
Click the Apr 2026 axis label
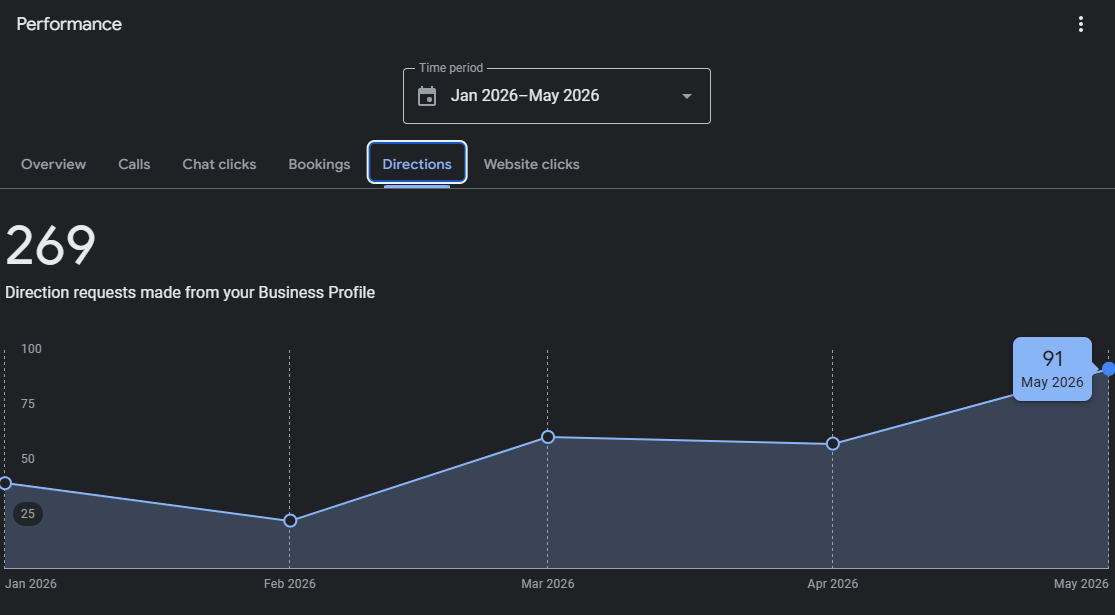point(833,584)
